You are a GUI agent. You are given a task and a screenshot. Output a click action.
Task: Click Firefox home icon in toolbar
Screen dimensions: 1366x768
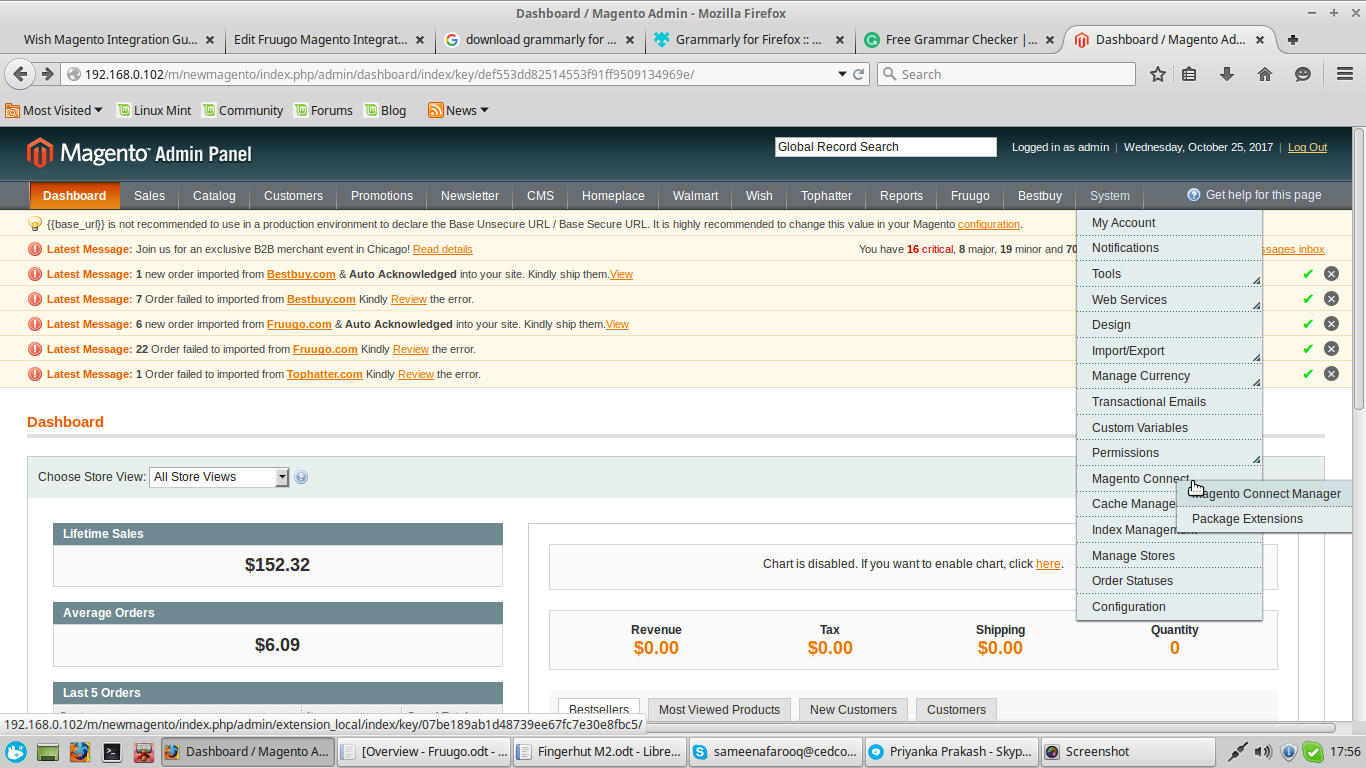coord(1265,74)
